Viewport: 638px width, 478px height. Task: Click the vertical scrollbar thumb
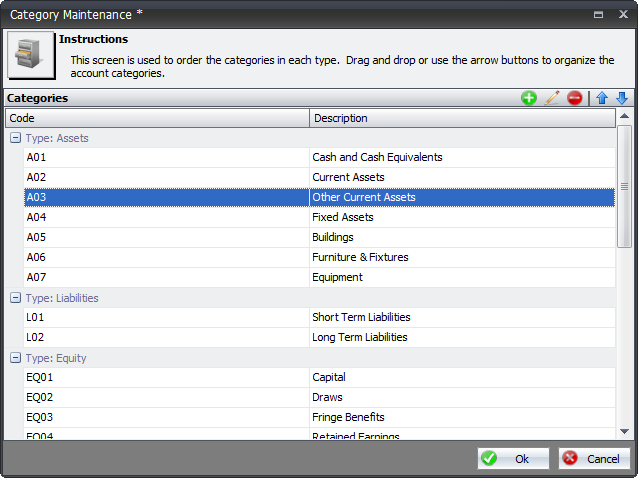(x=624, y=186)
